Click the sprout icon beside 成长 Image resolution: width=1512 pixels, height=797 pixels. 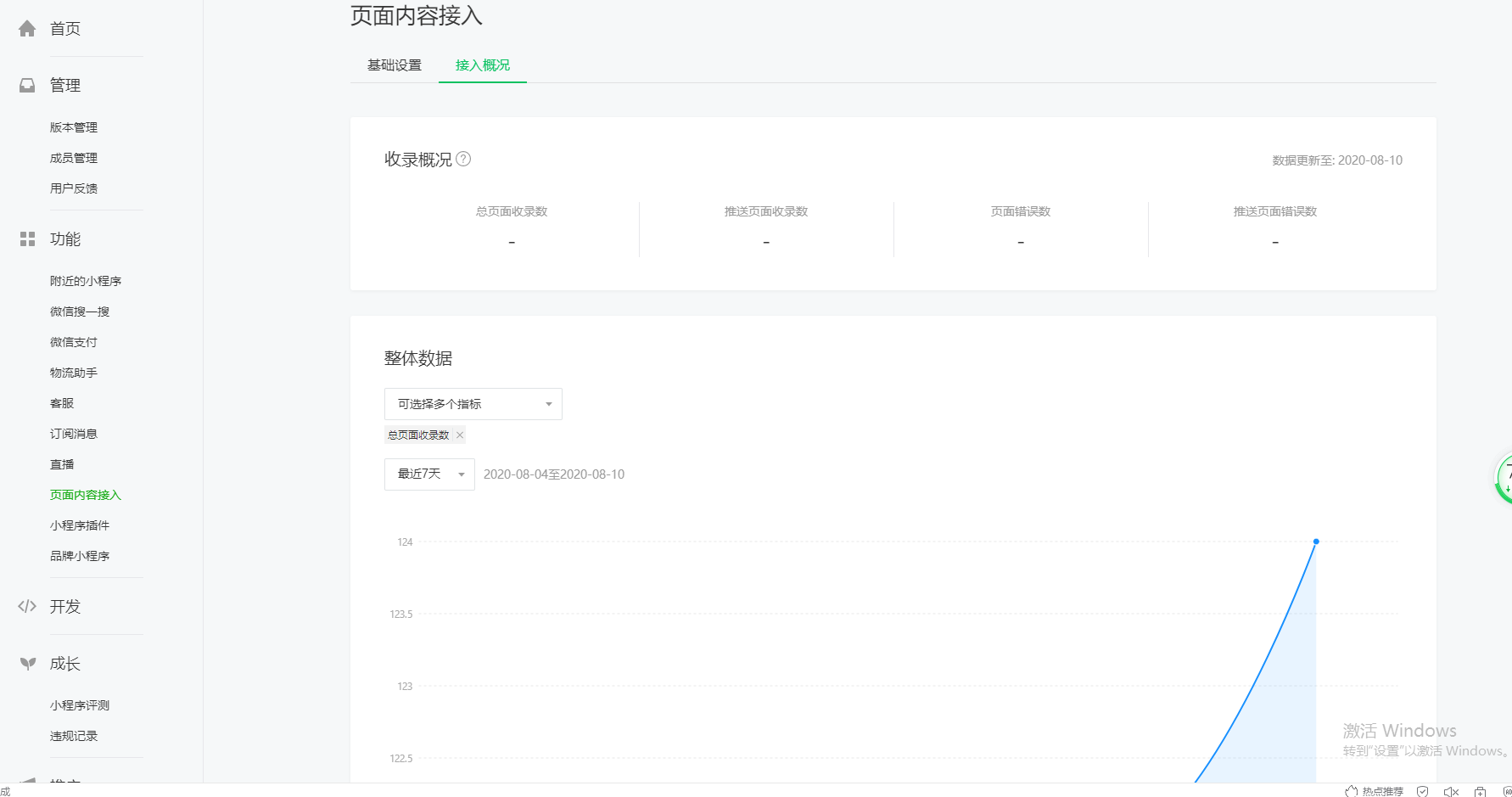[x=27, y=664]
